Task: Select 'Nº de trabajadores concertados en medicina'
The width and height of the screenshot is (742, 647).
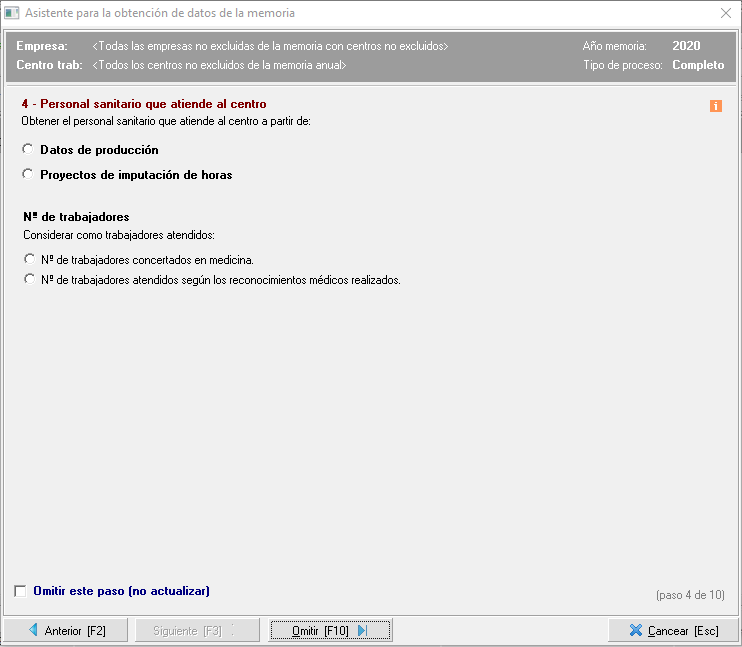Action: 28,259
